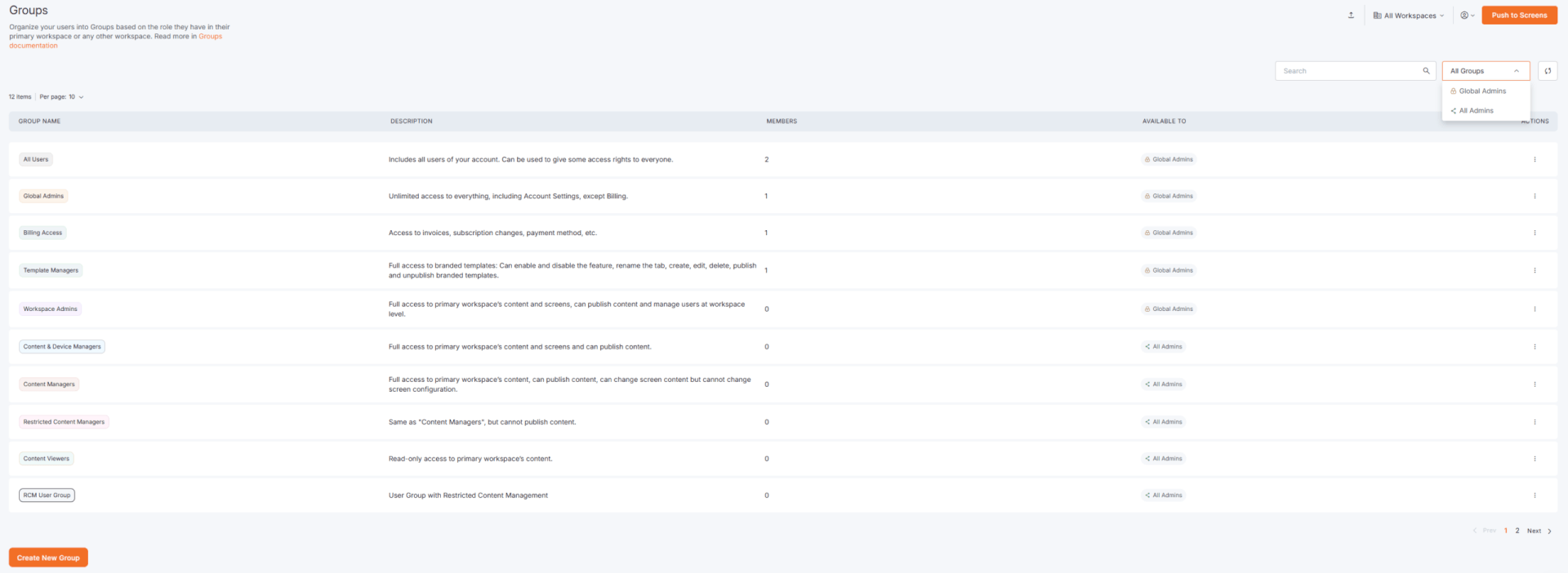Click the search magnifier icon

point(1427,71)
